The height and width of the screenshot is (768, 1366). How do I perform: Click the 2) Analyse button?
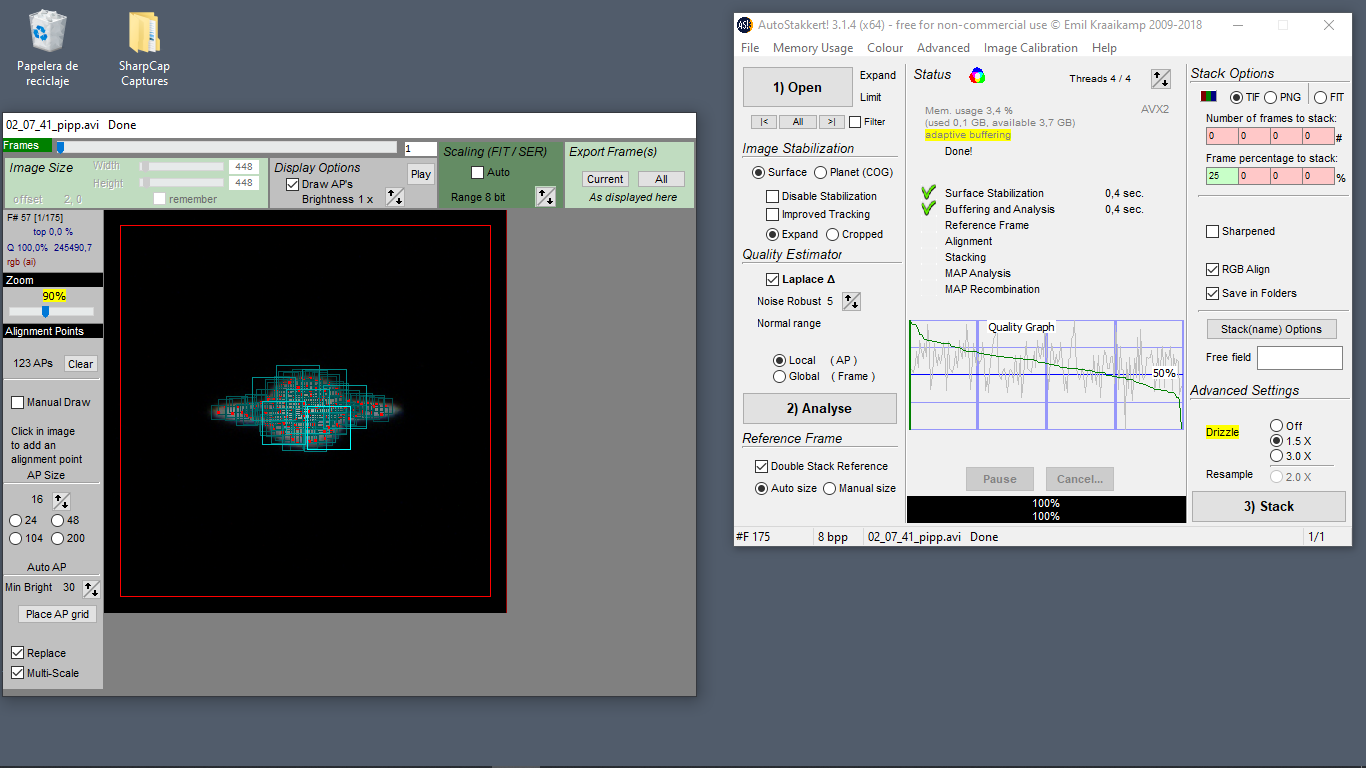(x=819, y=408)
